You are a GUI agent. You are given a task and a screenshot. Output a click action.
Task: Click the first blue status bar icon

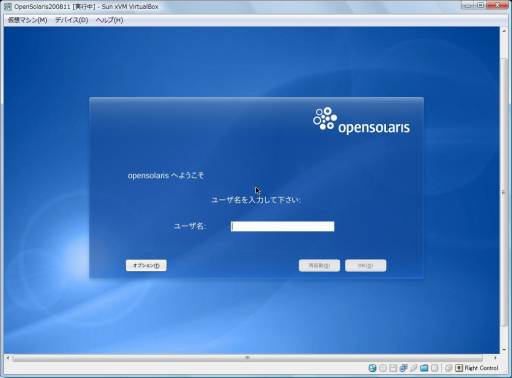(372, 368)
